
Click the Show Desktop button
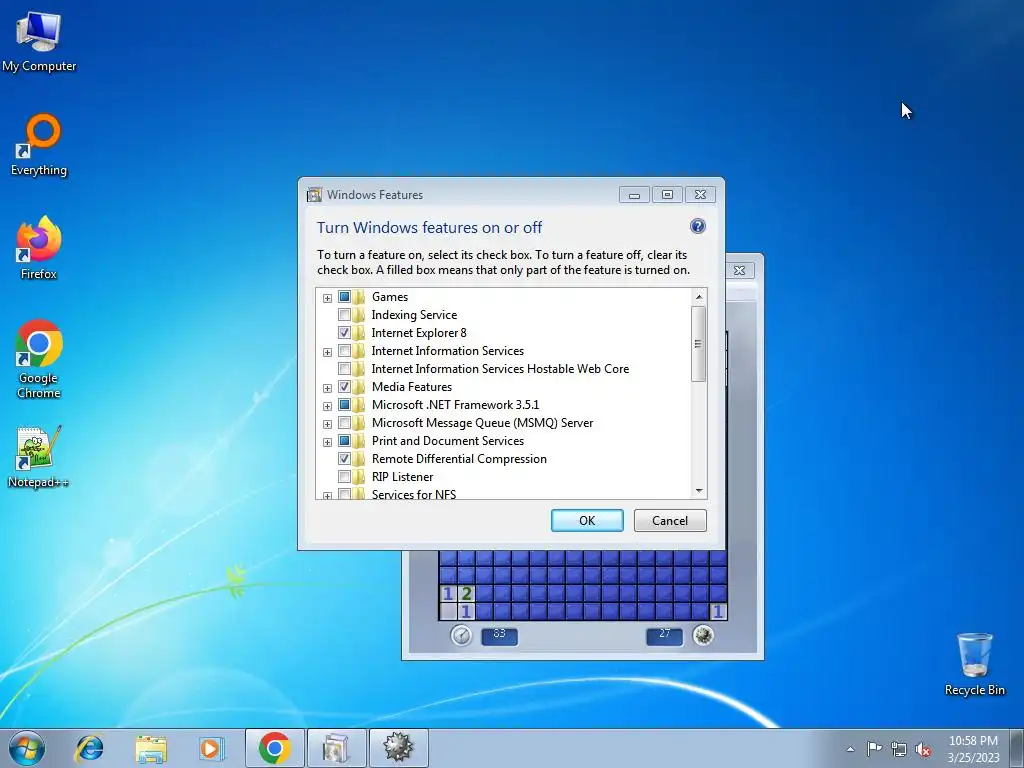click(1017, 748)
